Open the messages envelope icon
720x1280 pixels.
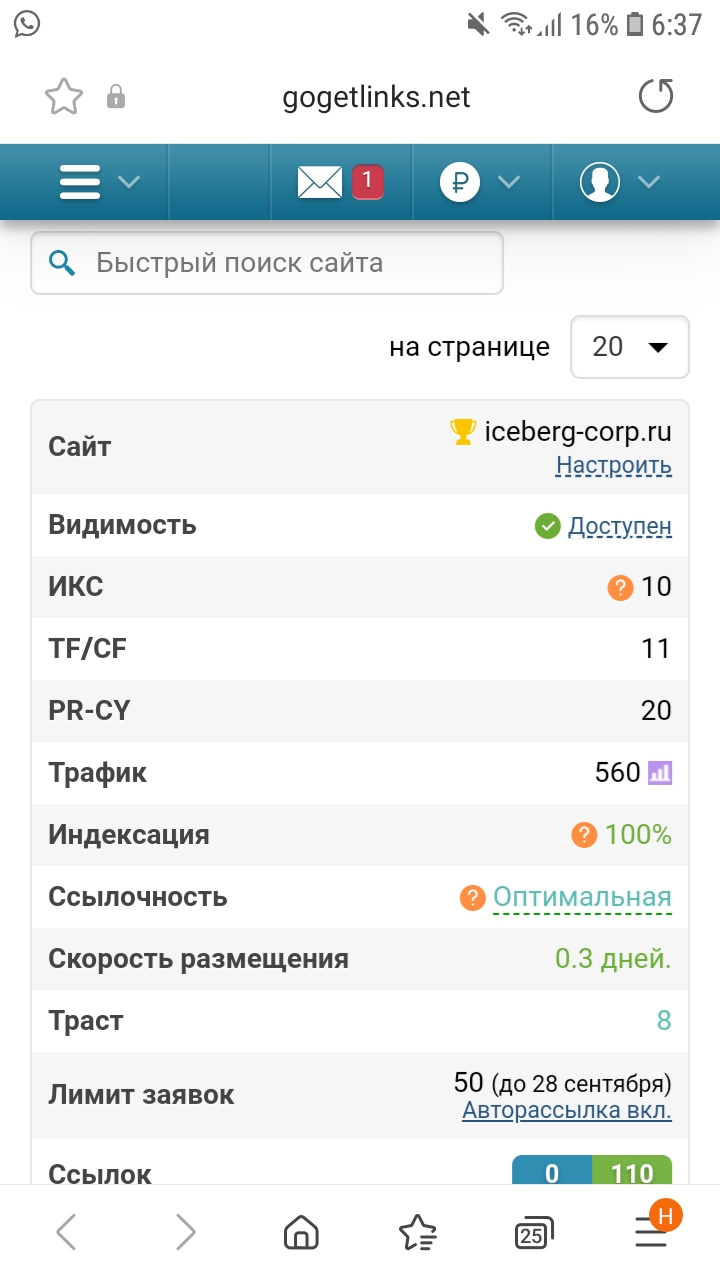pyautogui.click(x=320, y=182)
